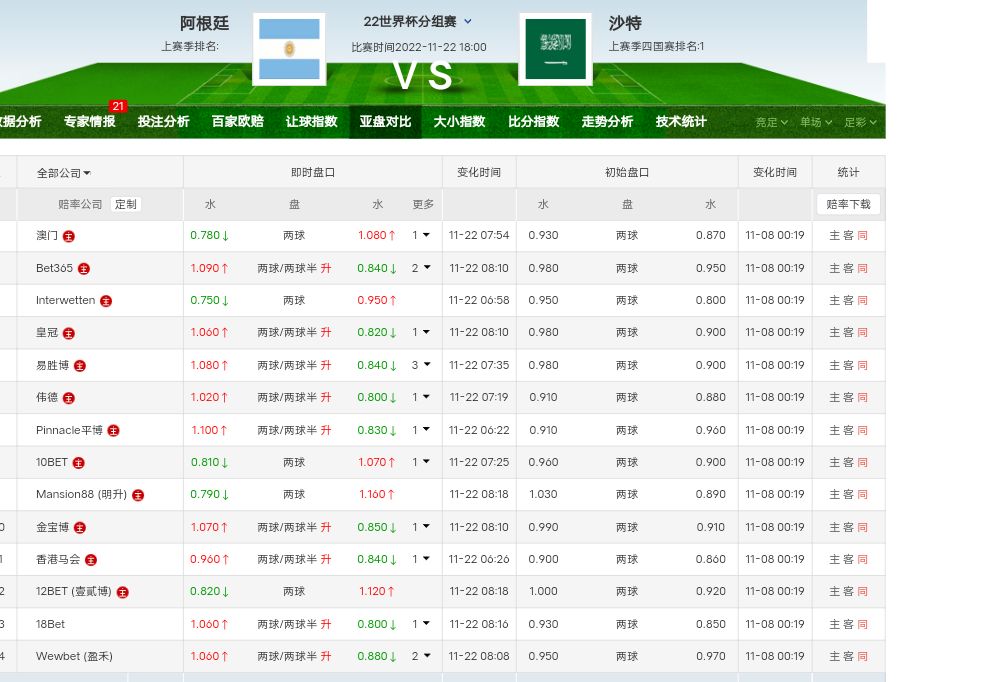Click the 定制 button beside 赔率公司
This screenshot has width=986, height=682.
click(125, 204)
